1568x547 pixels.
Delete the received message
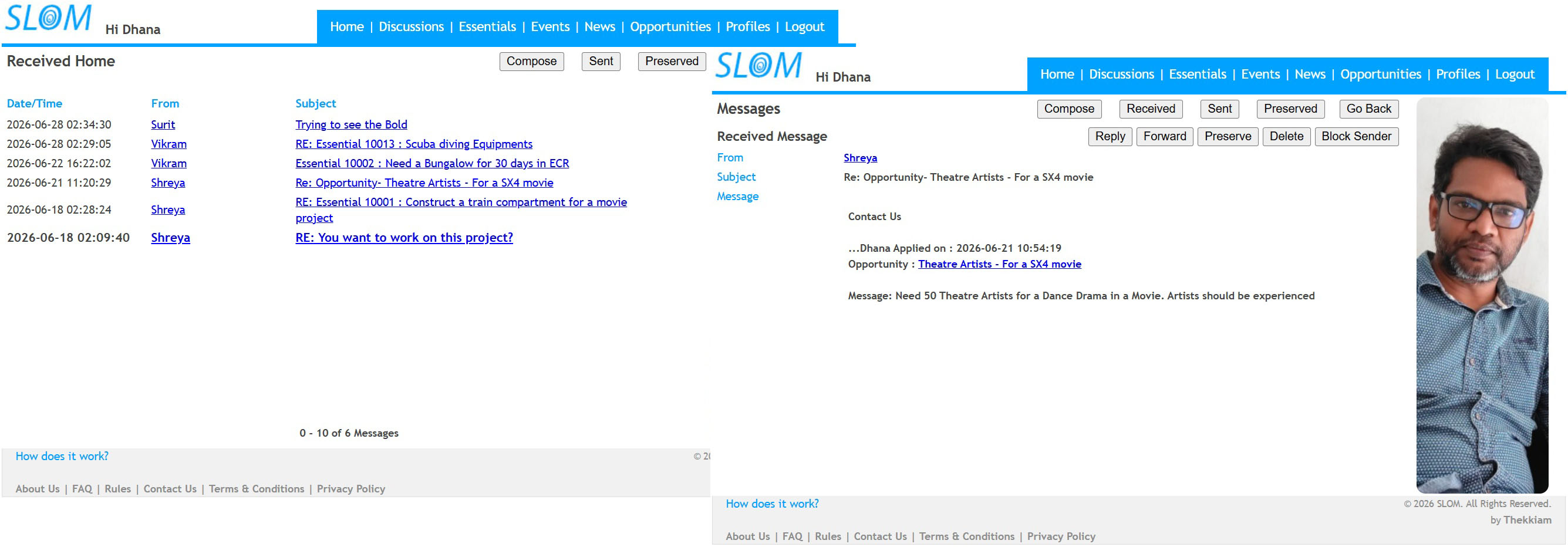pyautogui.click(x=1286, y=136)
